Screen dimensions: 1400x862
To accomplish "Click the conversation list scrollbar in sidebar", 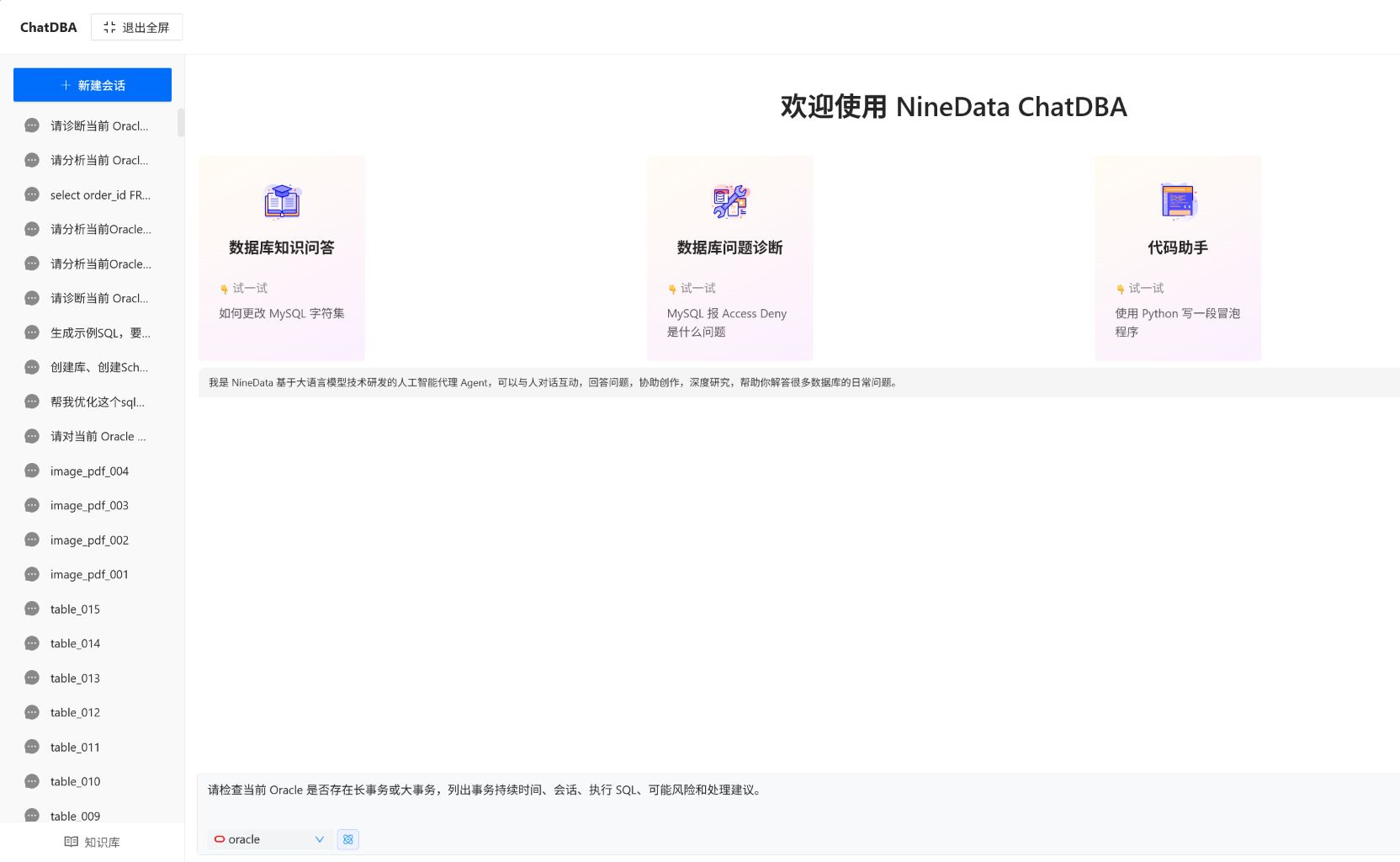I will 181,122.
